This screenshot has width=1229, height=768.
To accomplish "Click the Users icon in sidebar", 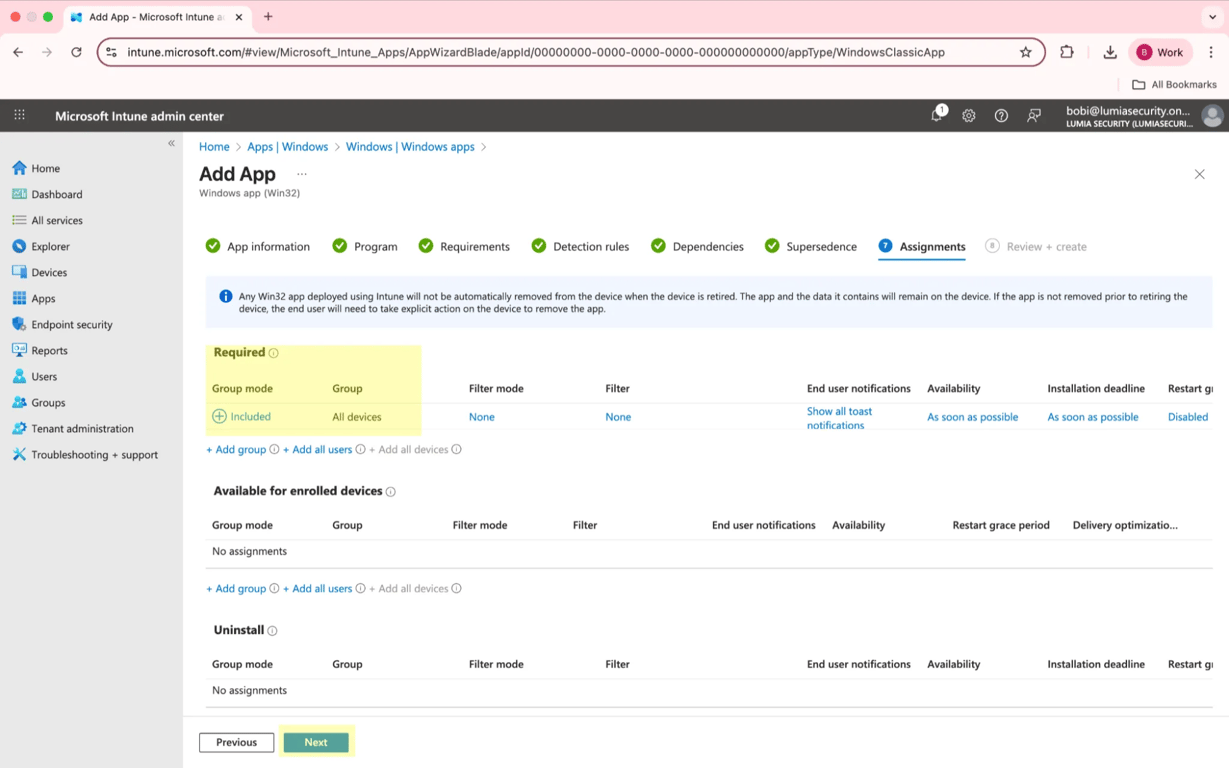I will point(19,376).
